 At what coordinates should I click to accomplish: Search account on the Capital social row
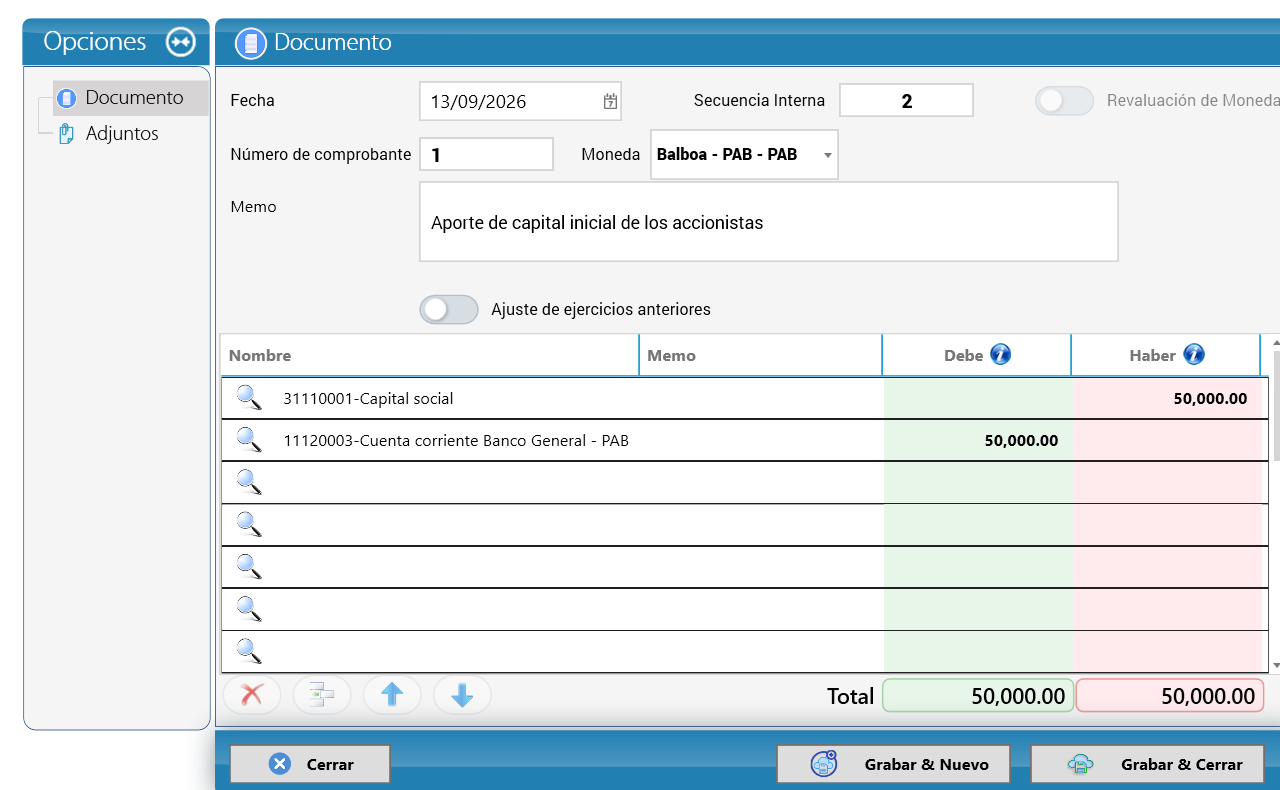click(x=249, y=398)
